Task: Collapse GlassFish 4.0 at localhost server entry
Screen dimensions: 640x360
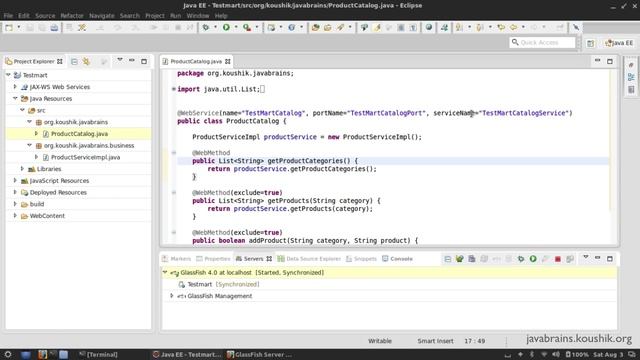Action: click(165, 272)
